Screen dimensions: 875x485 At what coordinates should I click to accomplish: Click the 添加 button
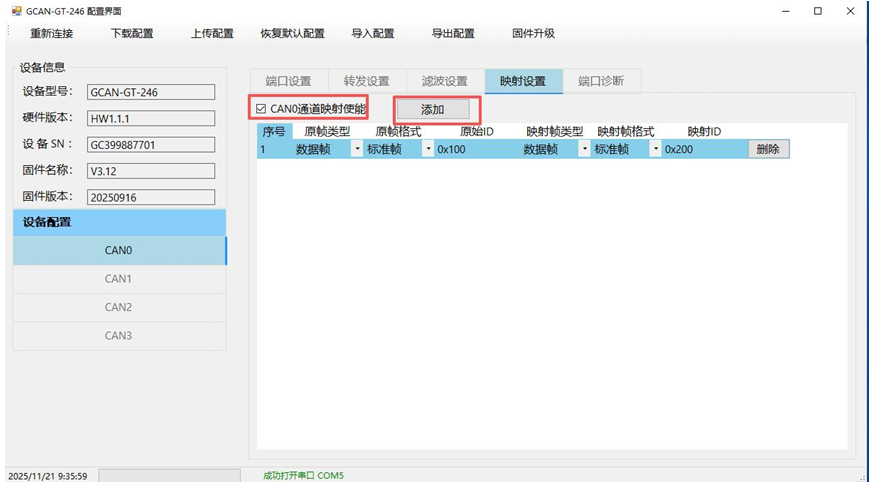pyautogui.click(x=433, y=109)
